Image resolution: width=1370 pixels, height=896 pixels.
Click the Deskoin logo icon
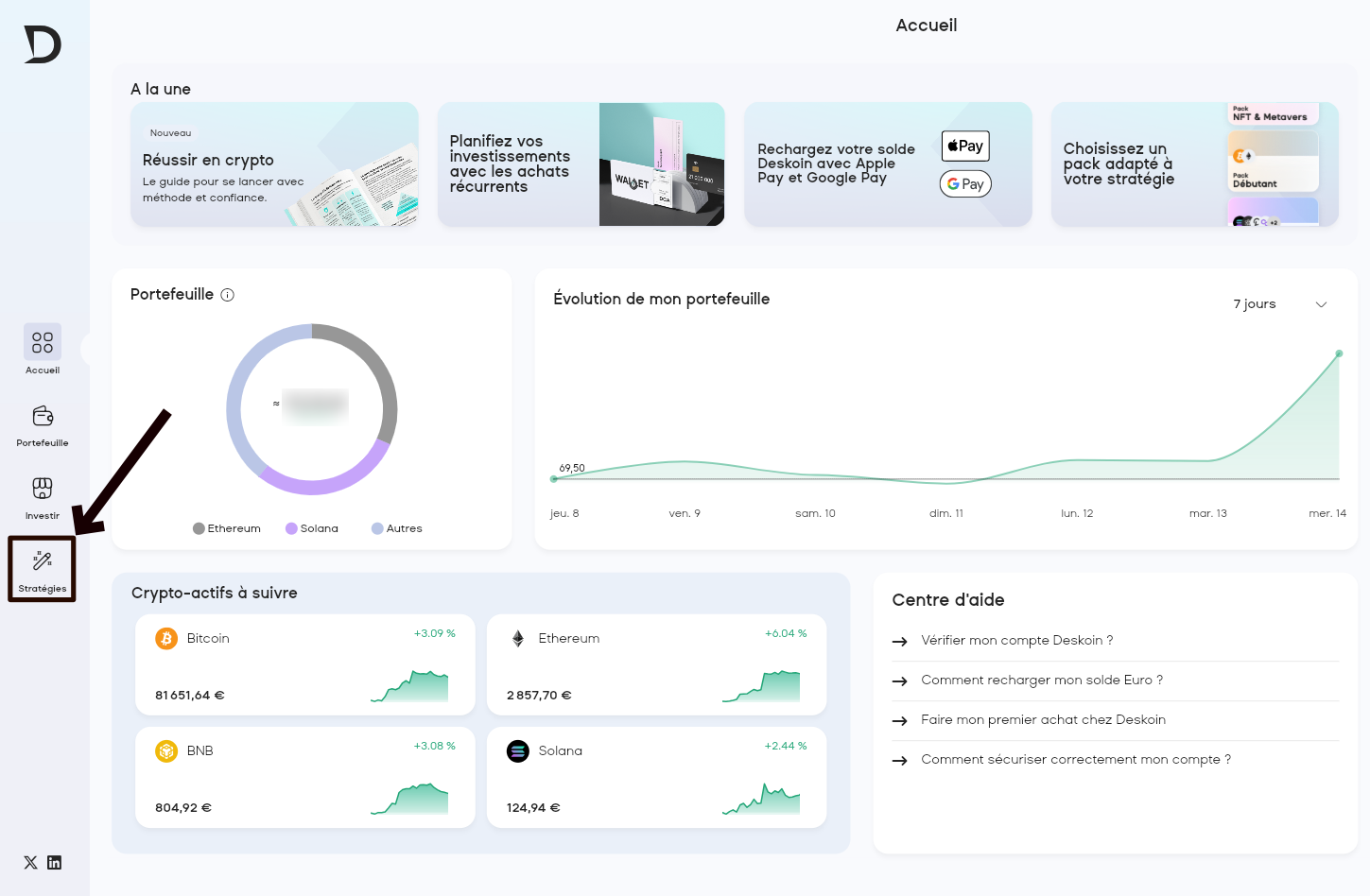tap(43, 44)
